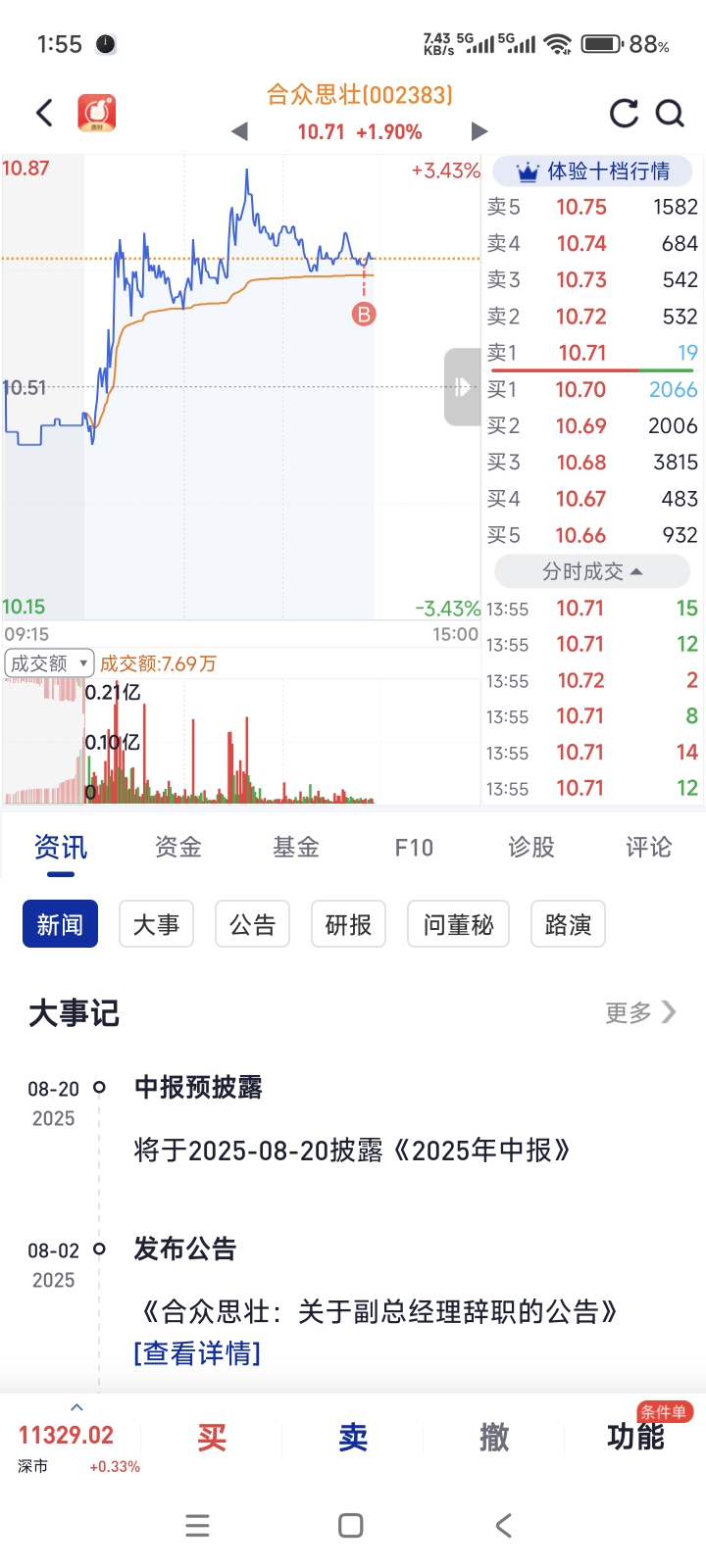Select buy level 买2 at 10.69
The height and width of the screenshot is (1568, 706).
point(592,425)
